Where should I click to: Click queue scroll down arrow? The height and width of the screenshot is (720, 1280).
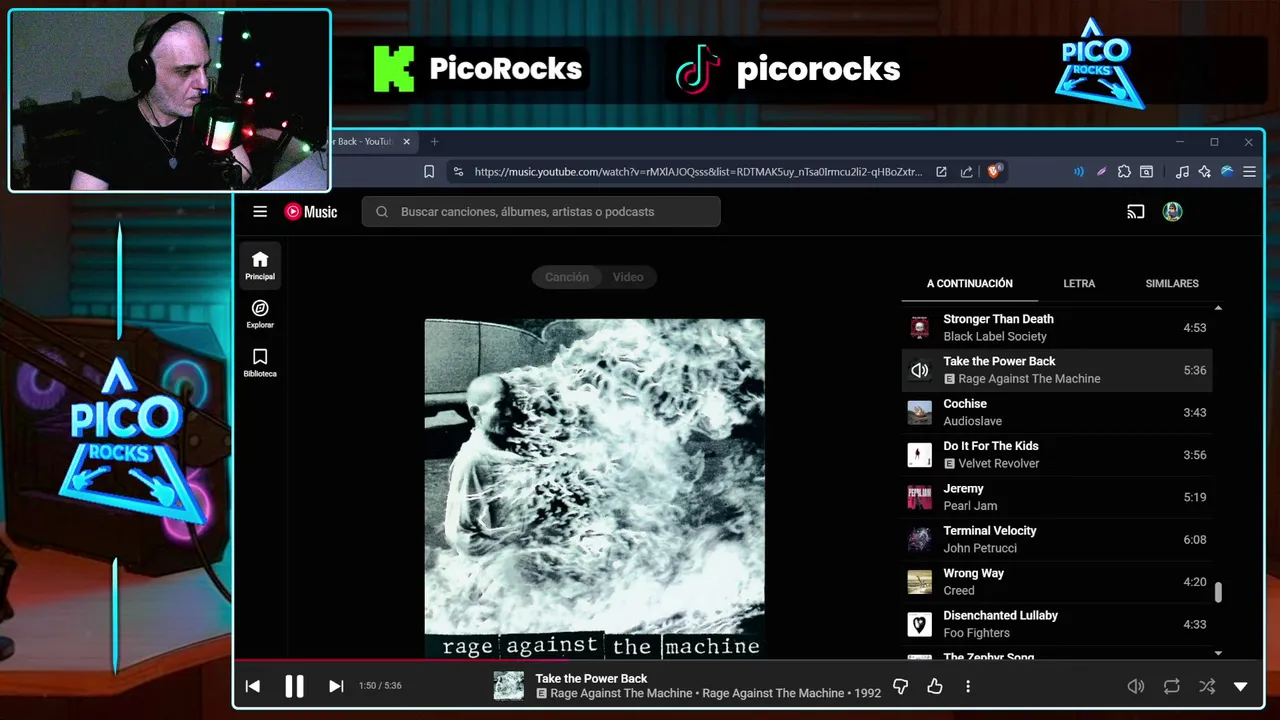tap(1218, 653)
